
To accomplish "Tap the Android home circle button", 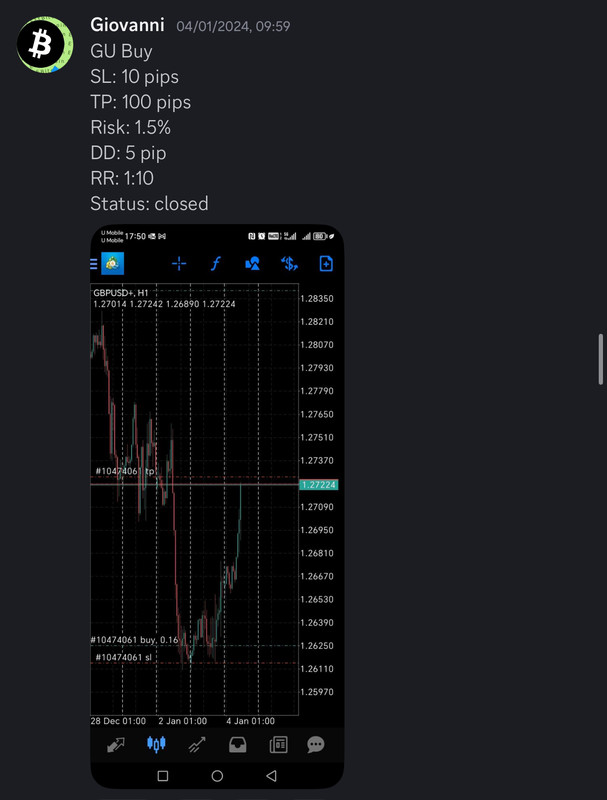I will (x=217, y=776).
